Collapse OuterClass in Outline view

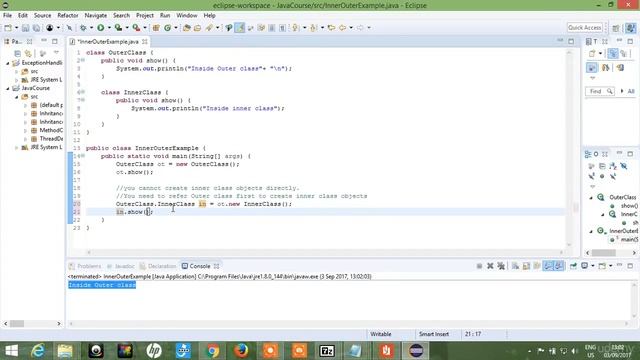[591, 198]
